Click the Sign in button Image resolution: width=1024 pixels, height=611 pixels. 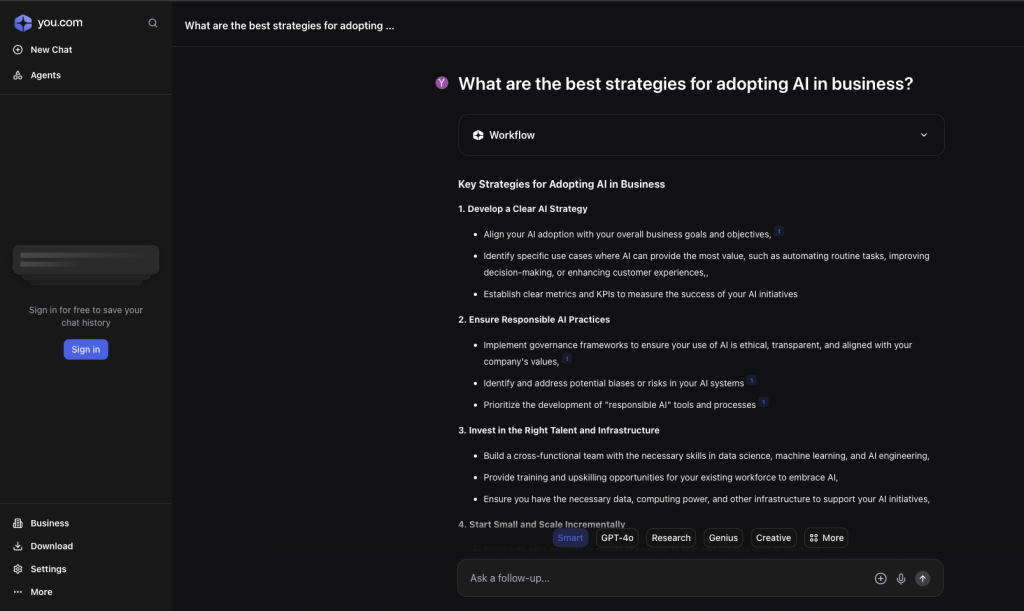click(x=86, y=349)
